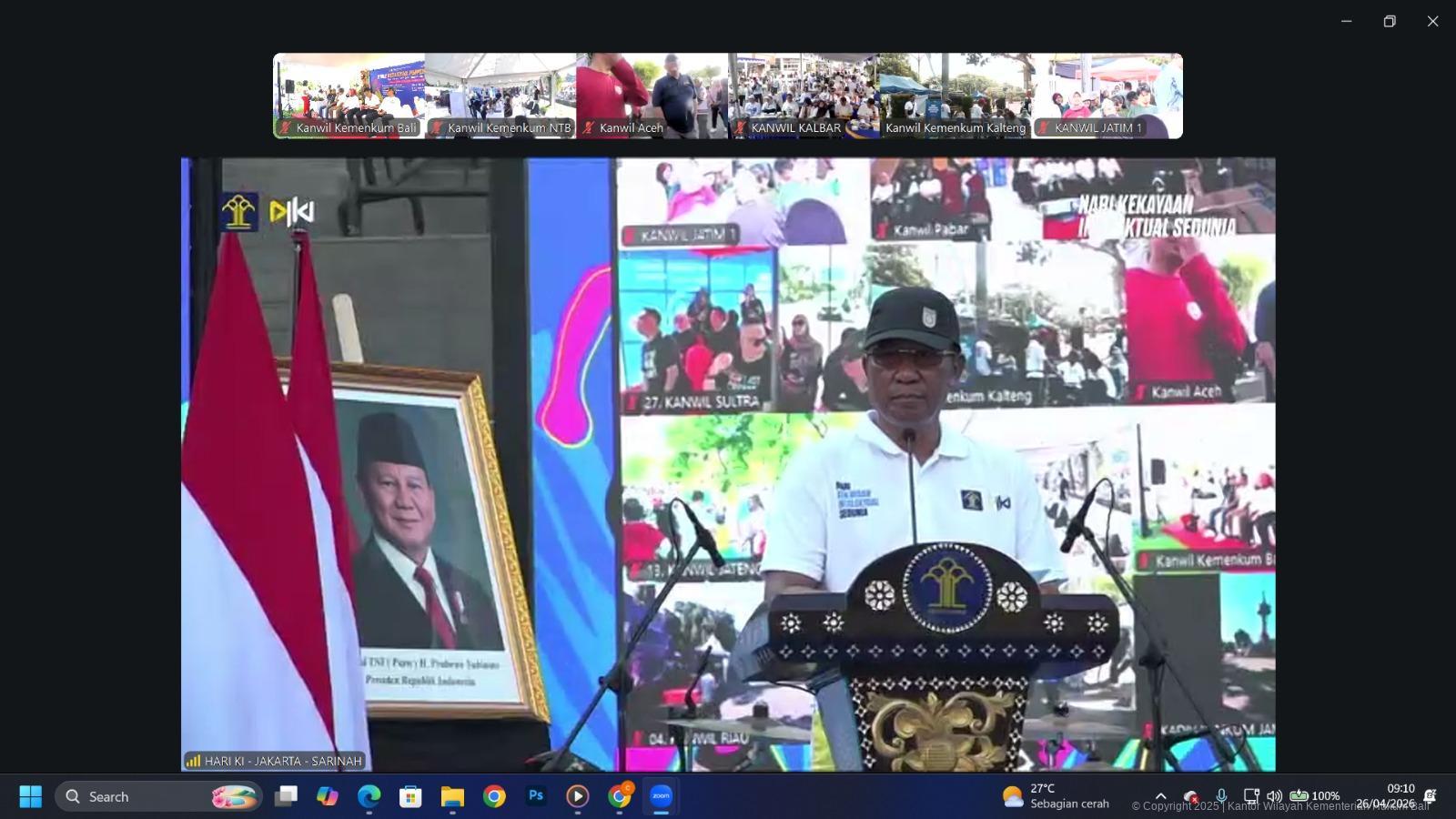Select the Kanwil Kemenkum Bali participant thumbnail
The width and height of the screenshot is (1456, 819).
coord(349,96)
